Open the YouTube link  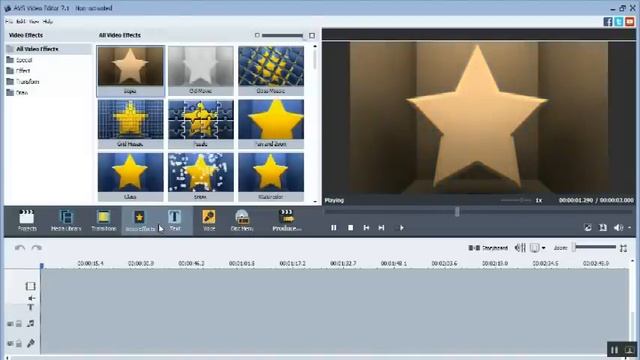point(630,22)
